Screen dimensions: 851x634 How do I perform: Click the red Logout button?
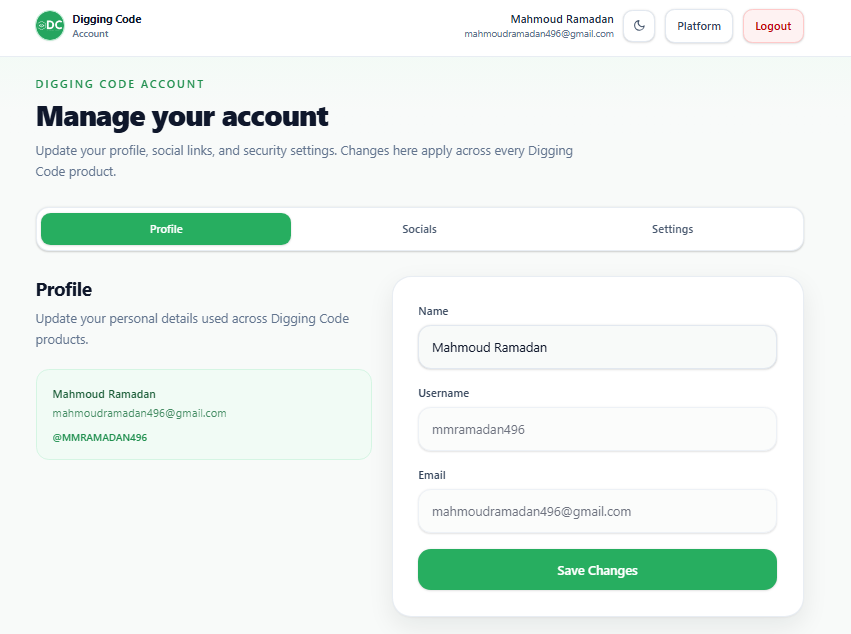point(773,26)
